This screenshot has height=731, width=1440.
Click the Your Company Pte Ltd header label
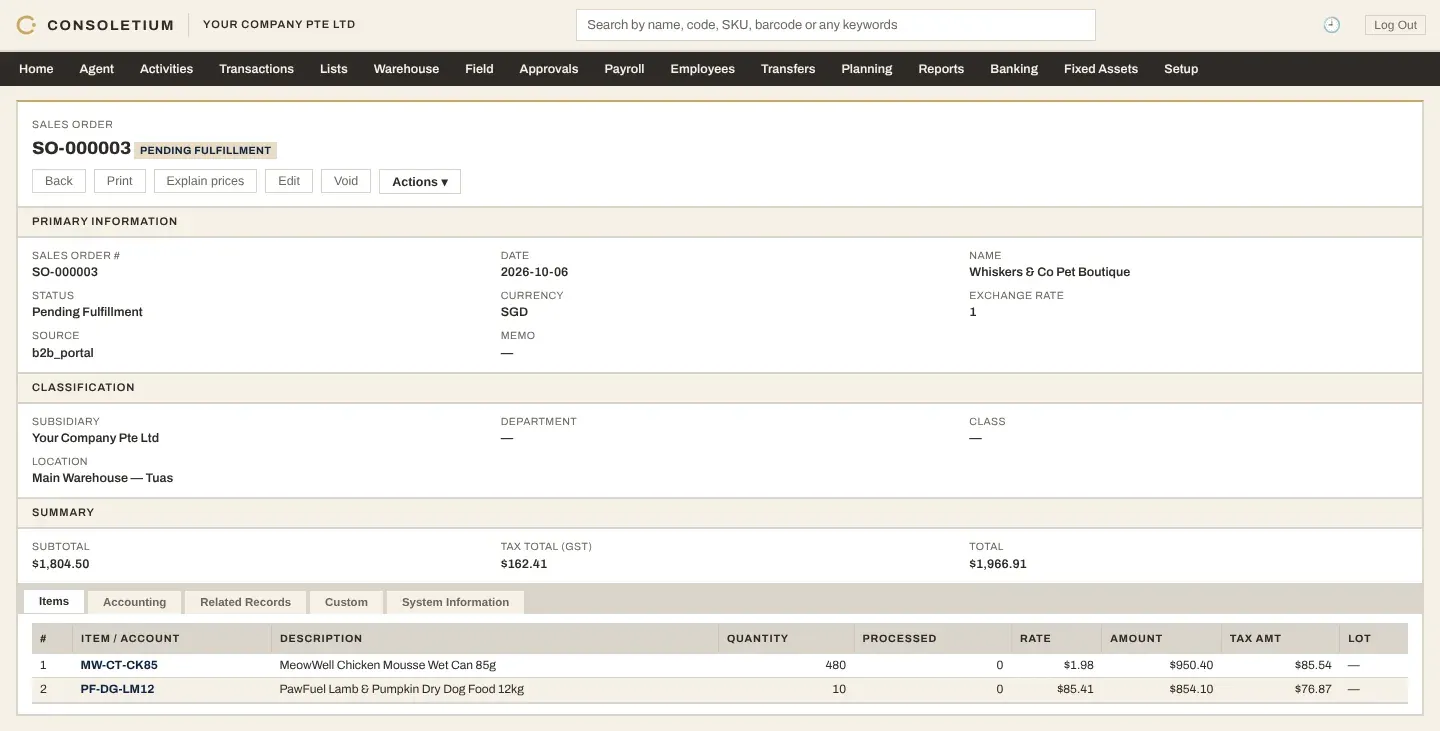pos(279,24)
